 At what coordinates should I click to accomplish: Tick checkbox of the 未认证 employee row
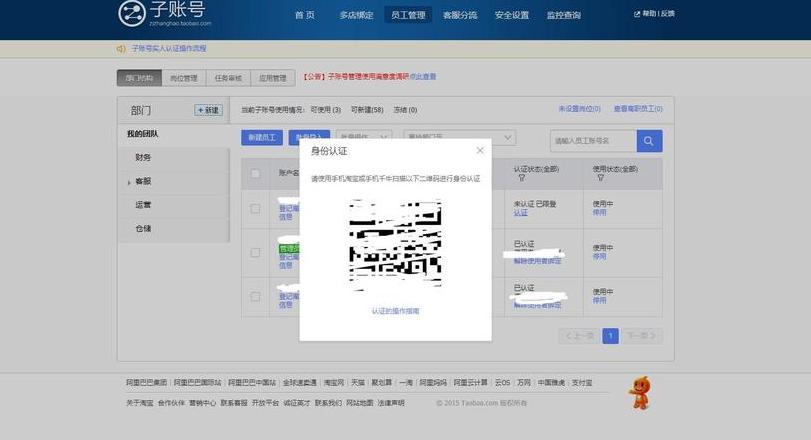(x=255, y=208)
